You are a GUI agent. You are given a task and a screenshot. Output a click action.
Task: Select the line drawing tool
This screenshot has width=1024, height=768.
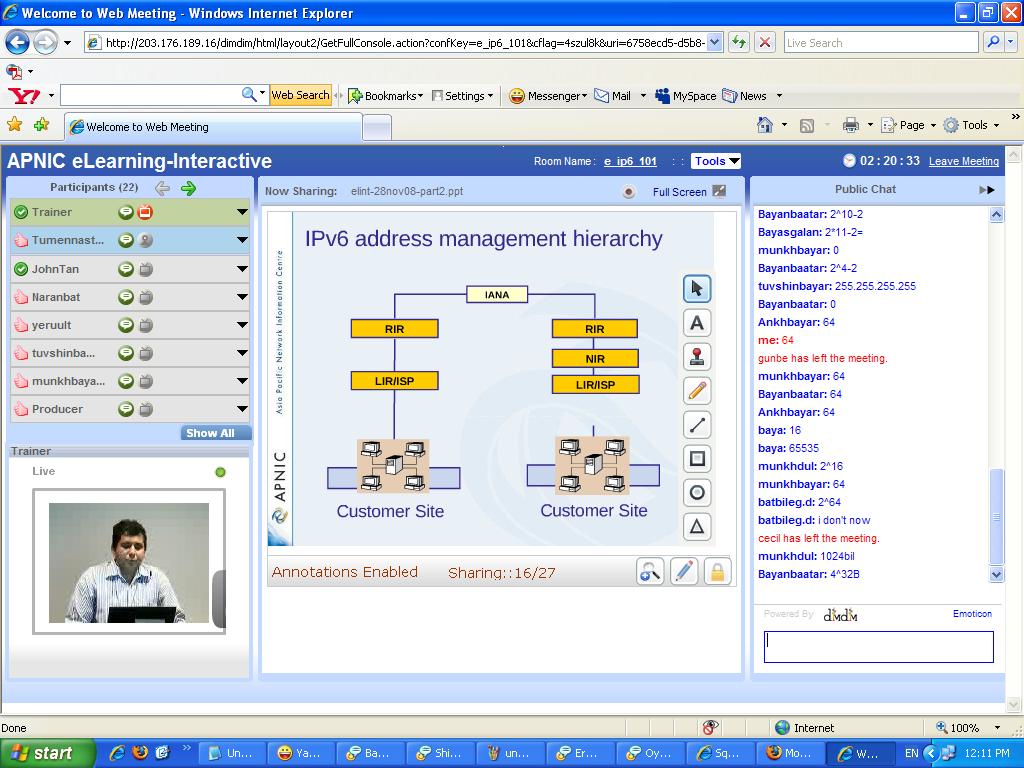(697, 424)
